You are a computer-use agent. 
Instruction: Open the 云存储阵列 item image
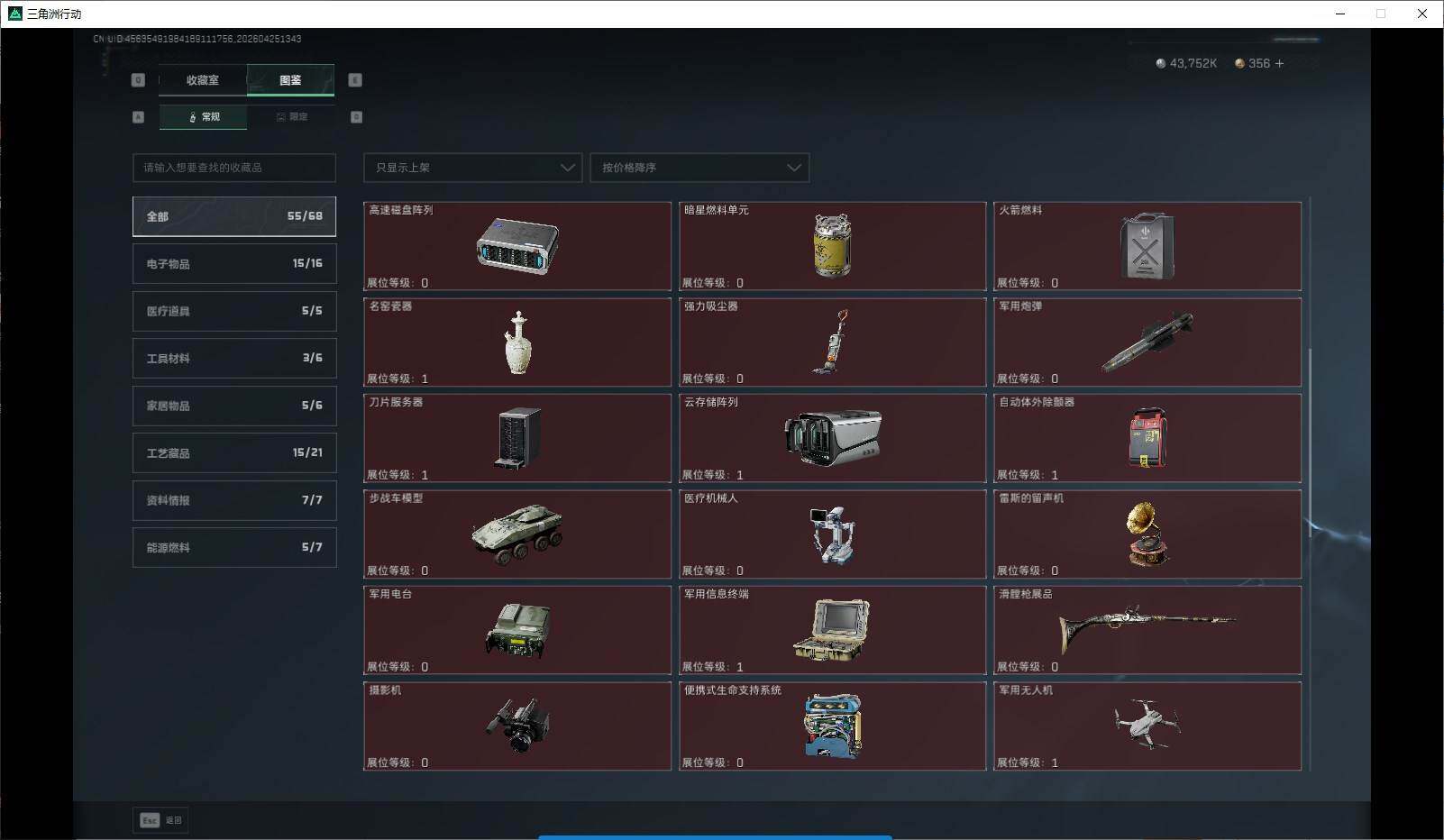[832, 439]
